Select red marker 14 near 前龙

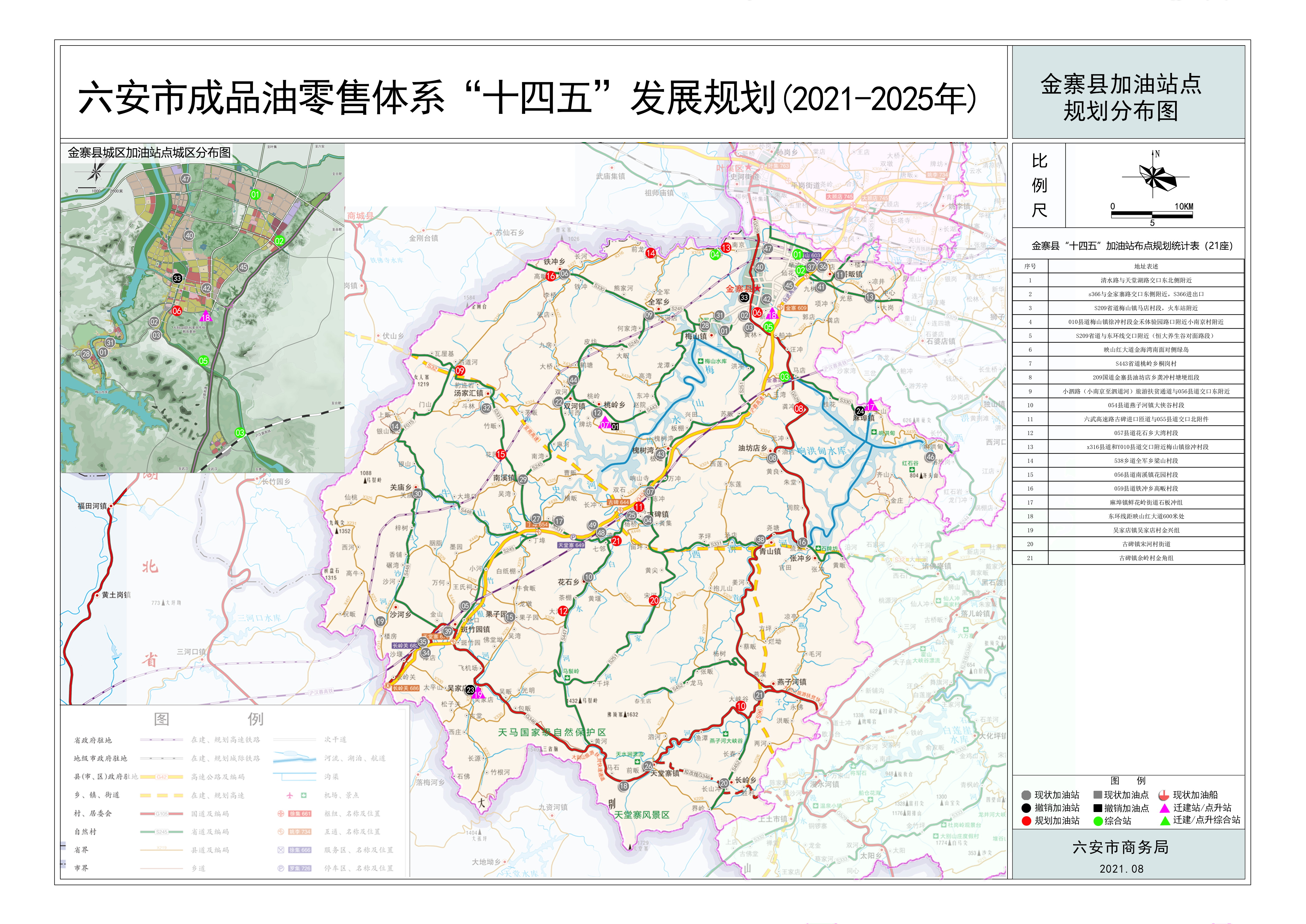point(651,253)
